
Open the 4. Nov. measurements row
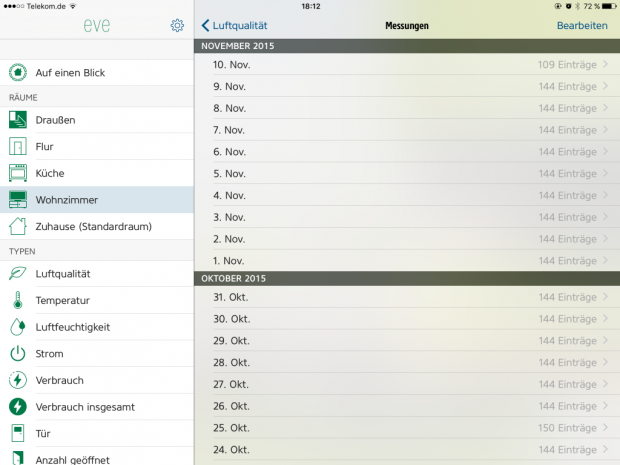407,195
